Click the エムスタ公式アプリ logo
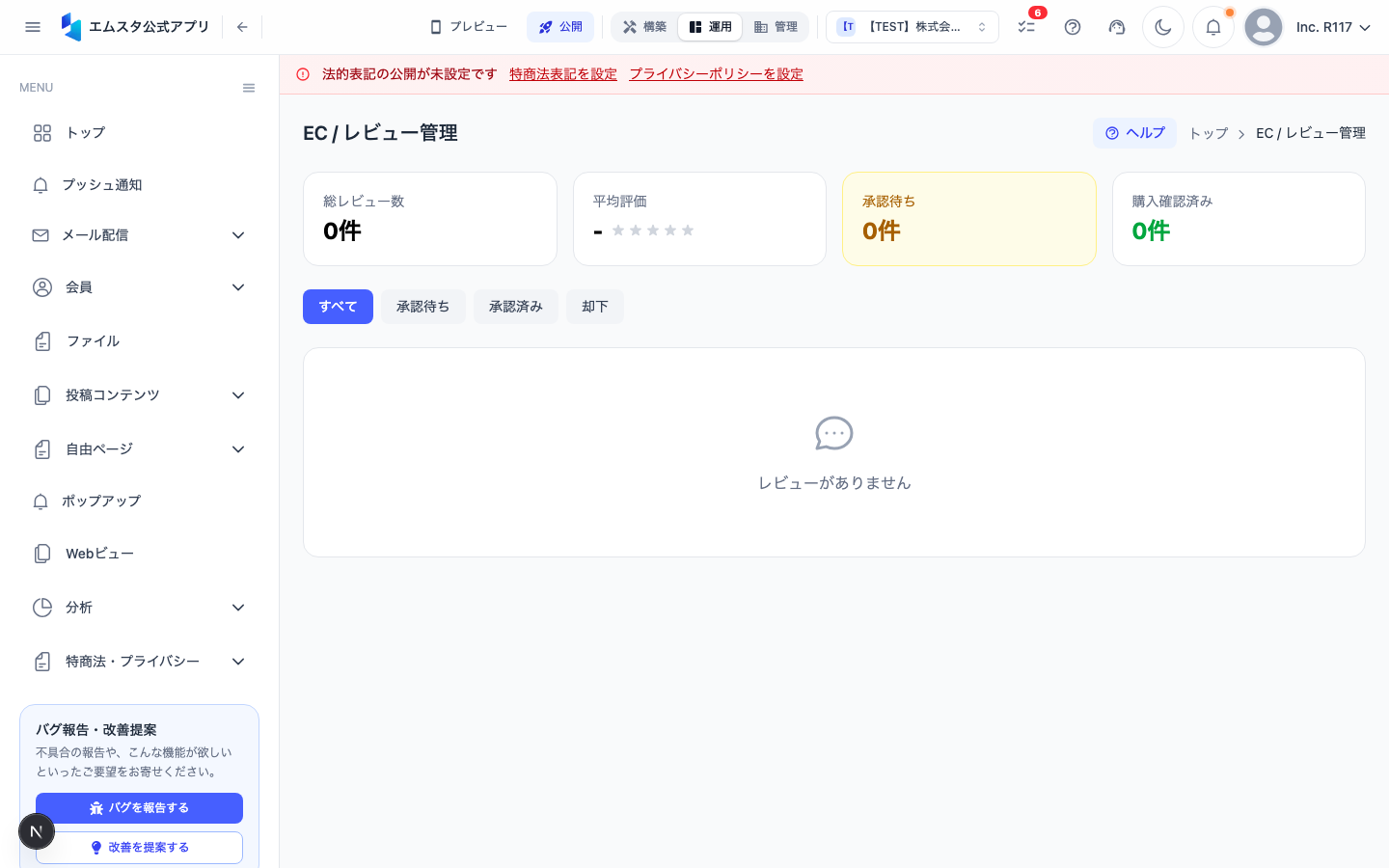This screenshot has height=868, width=1389. [135, 27]
